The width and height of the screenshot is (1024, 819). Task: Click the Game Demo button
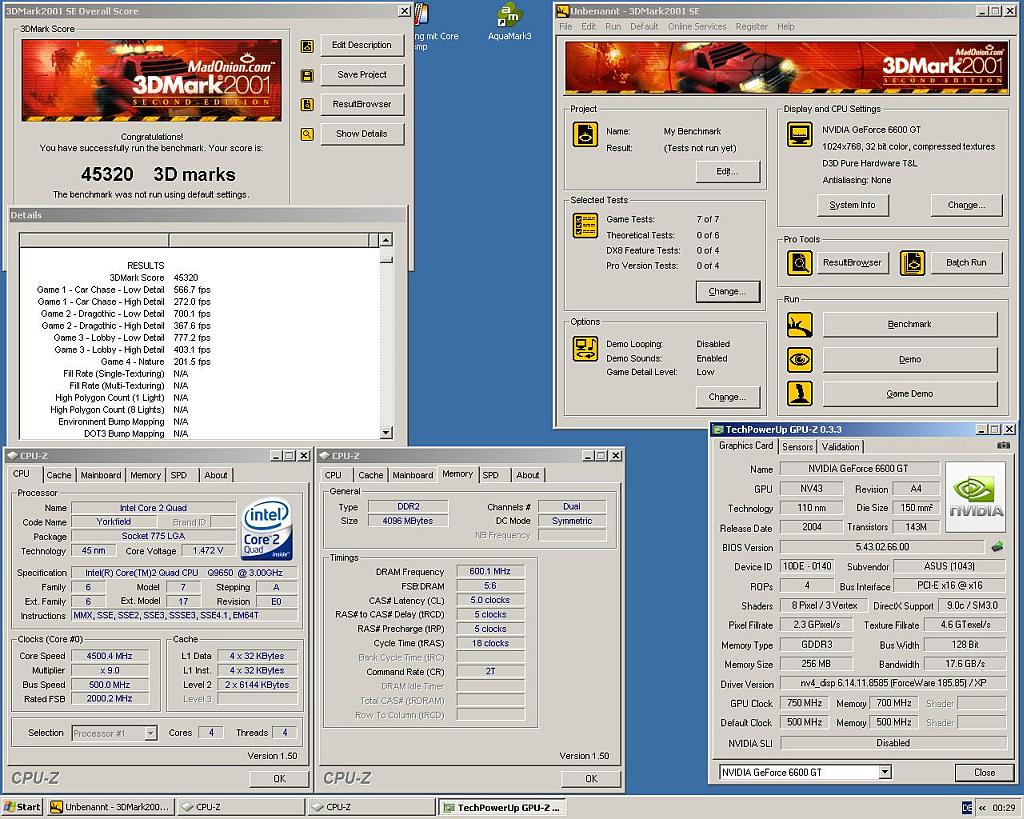coord(910,394)
